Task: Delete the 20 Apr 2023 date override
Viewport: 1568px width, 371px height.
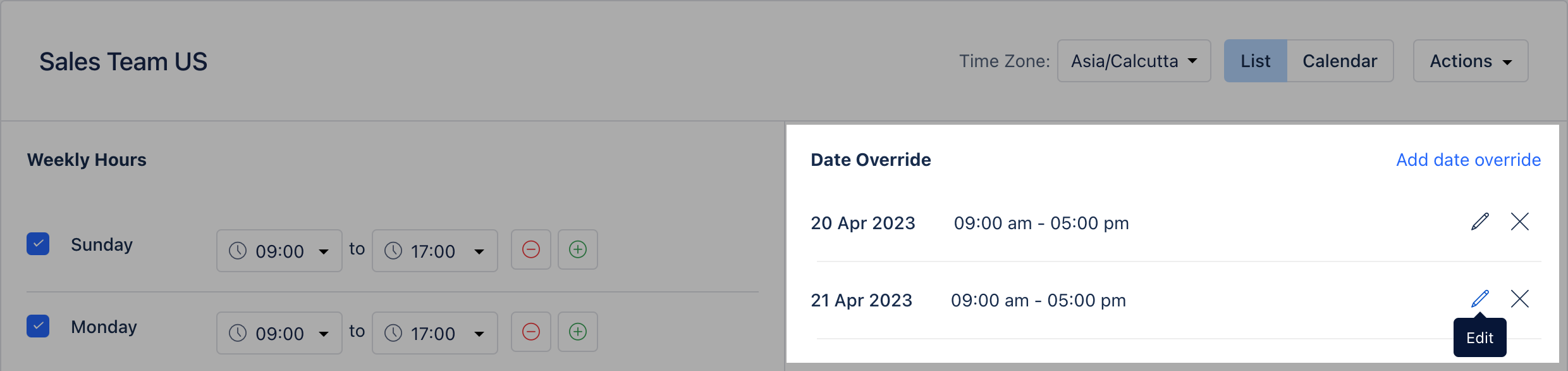Action: tap(1520, 222)
